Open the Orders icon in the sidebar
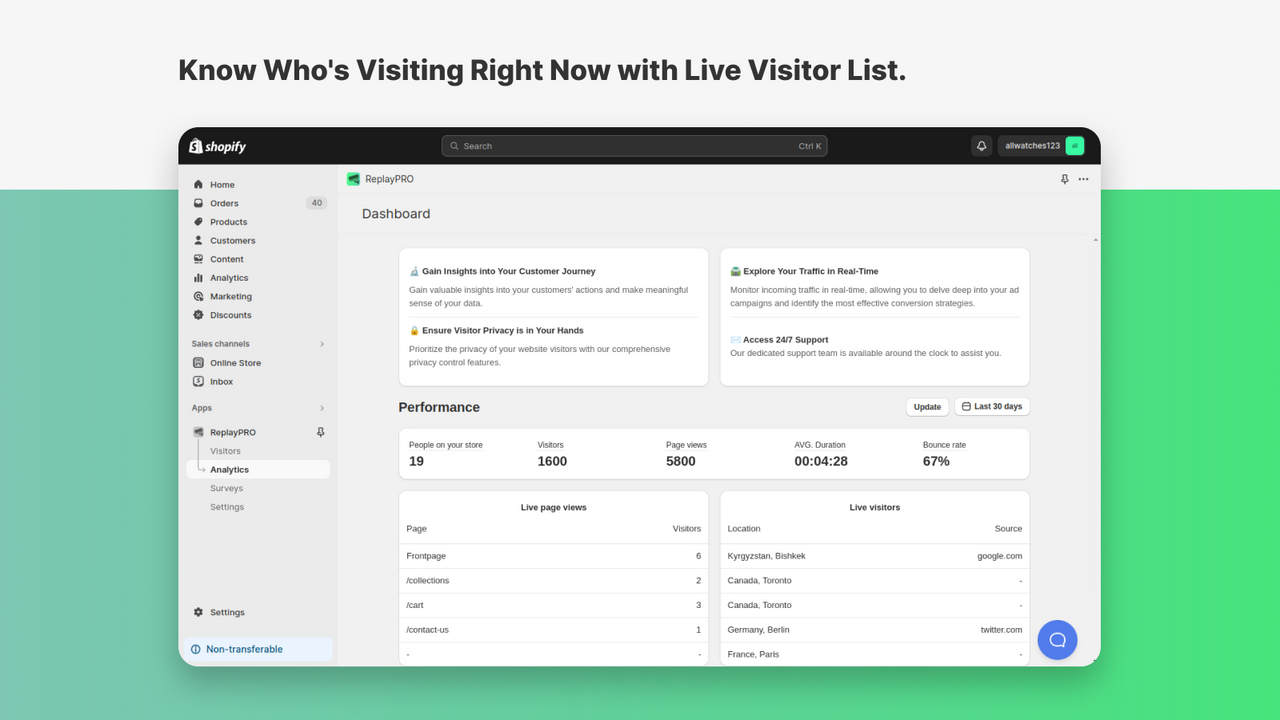 200,203
